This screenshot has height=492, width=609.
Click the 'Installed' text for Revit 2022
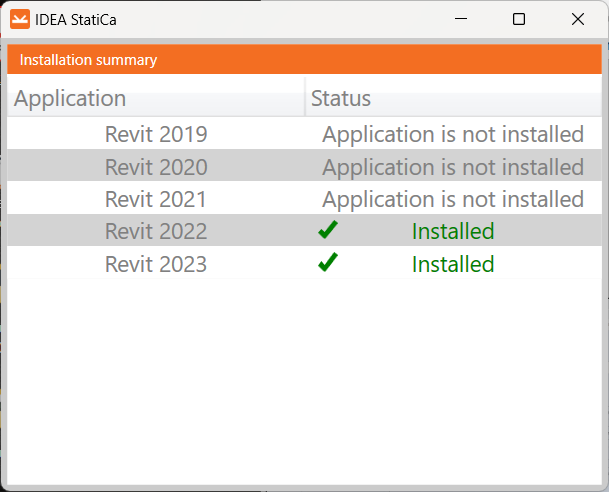point(453,232)
